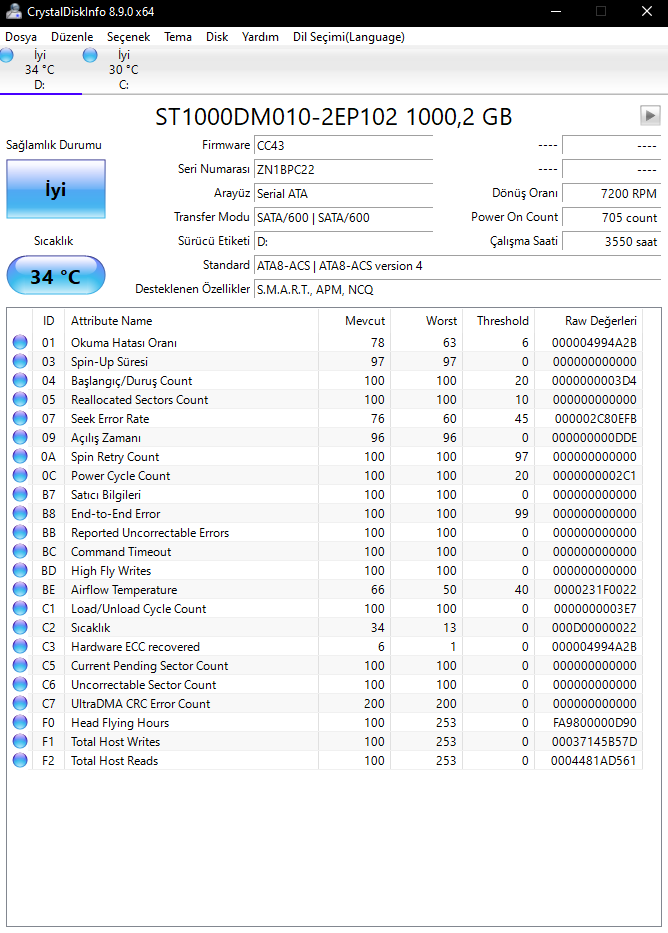
Task: Click the İyi health status button
Action: 56,189
